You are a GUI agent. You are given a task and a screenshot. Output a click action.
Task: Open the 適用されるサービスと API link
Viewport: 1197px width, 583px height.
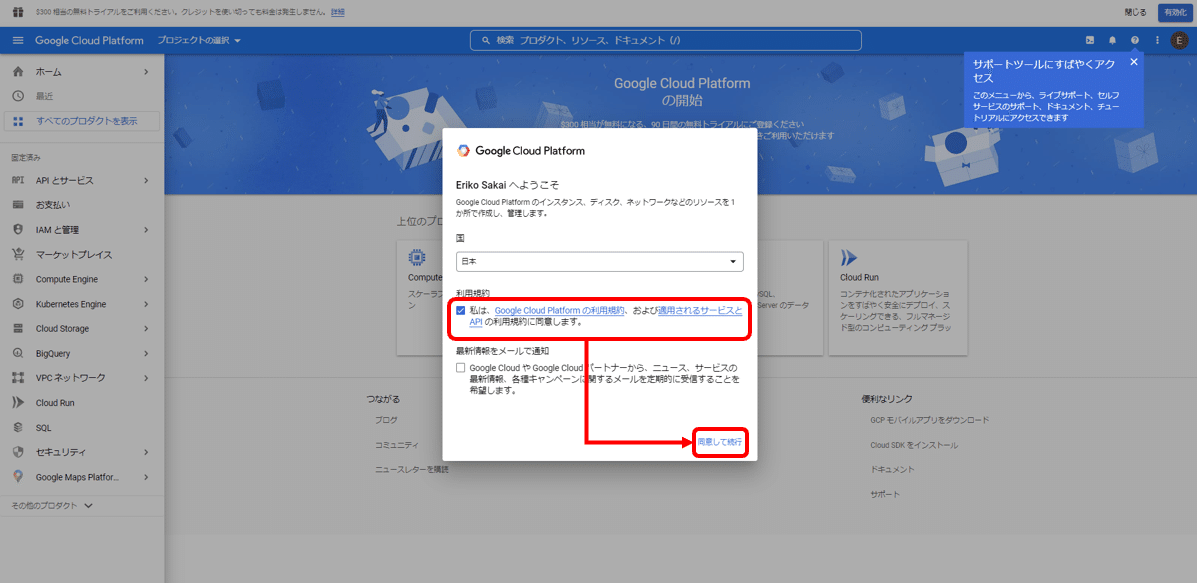(x=699, y=311)
